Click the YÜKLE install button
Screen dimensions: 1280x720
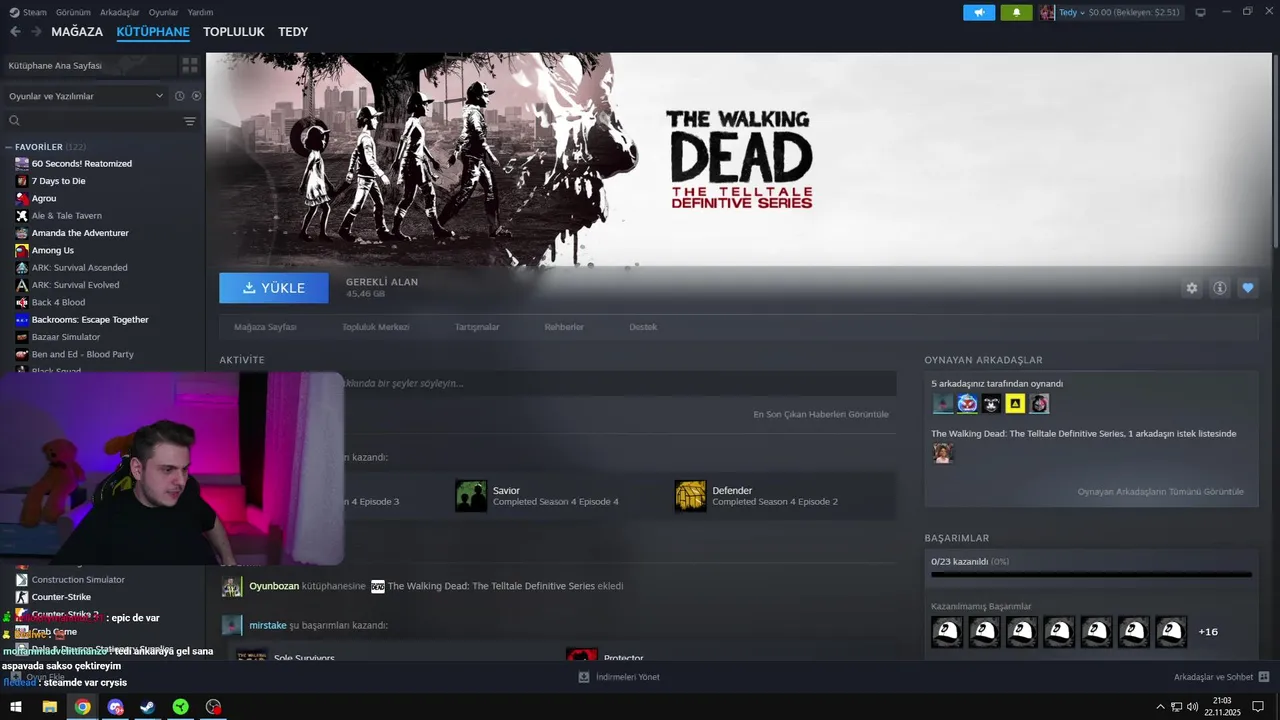274,288
